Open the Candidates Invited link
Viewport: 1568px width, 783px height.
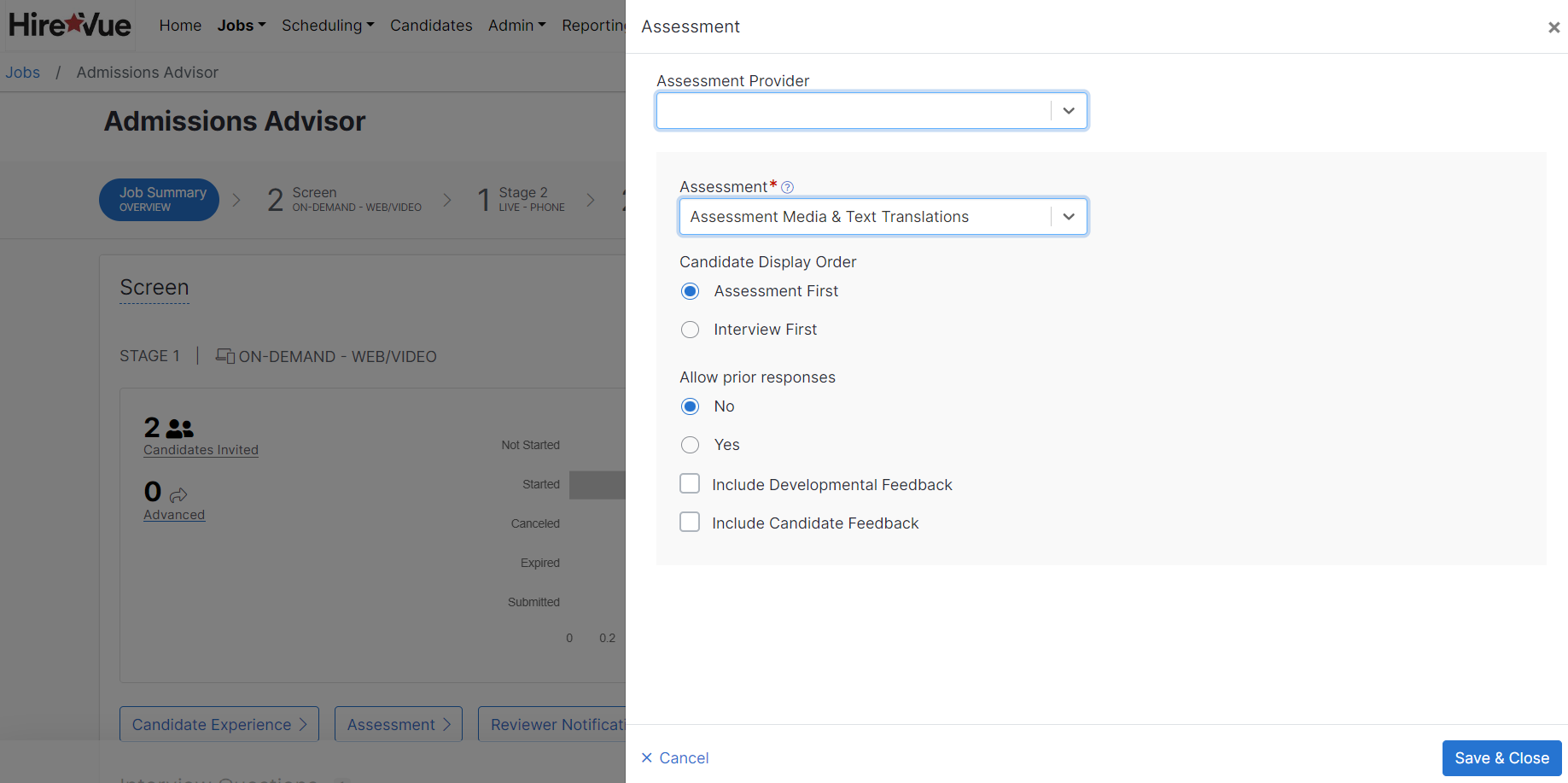coord(201,450)
